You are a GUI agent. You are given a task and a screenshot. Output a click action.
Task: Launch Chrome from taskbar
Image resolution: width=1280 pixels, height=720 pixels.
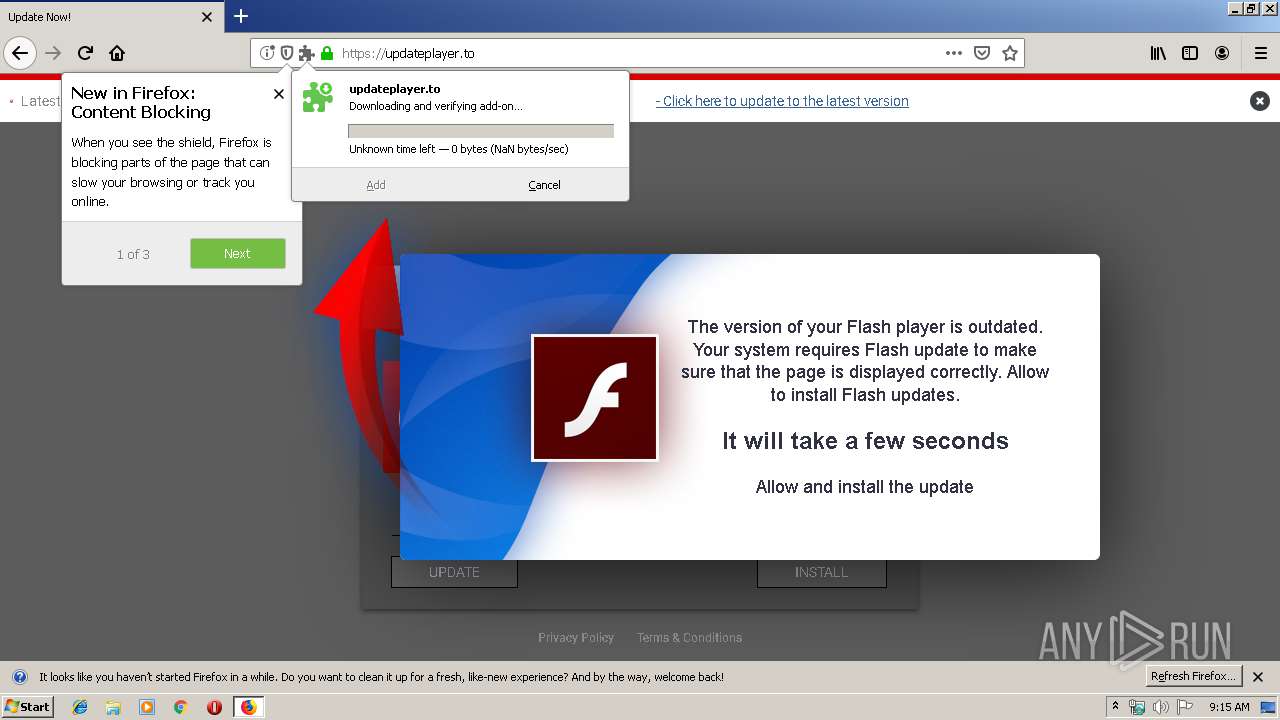(181, 707)
